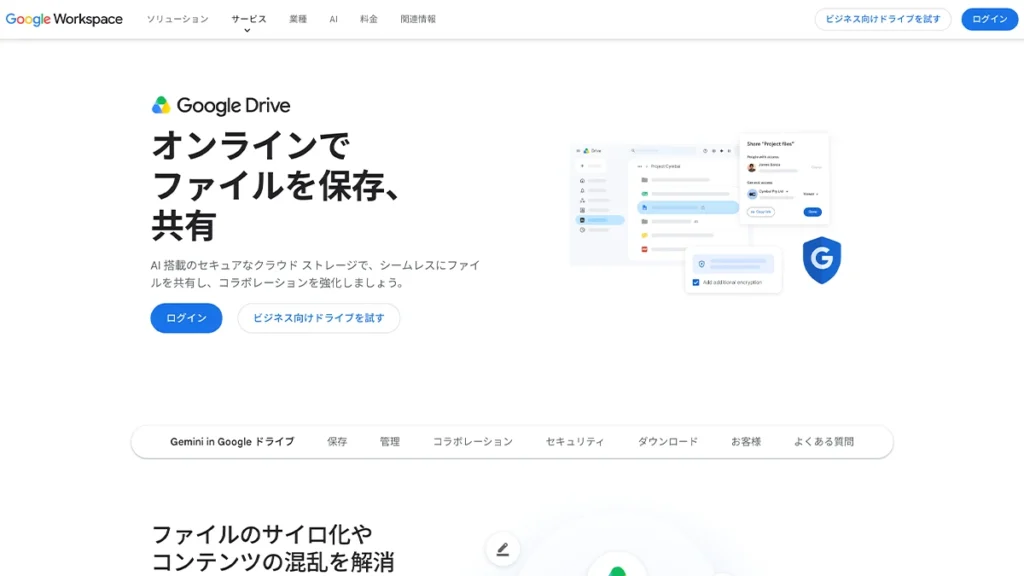
Task: Click header ビジネス向けドライブを試す button
Action: [882, 19]
